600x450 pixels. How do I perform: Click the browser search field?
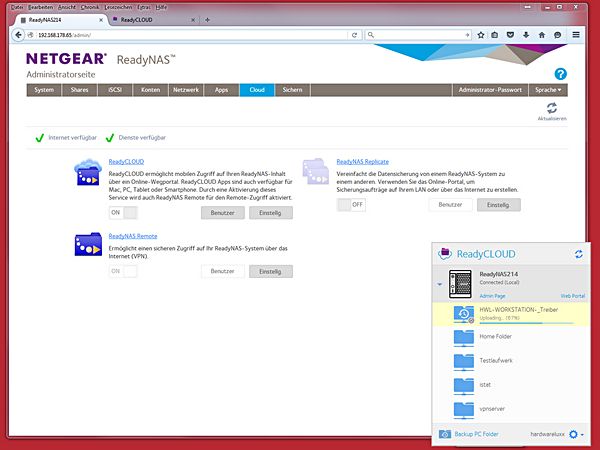point(419,35)
